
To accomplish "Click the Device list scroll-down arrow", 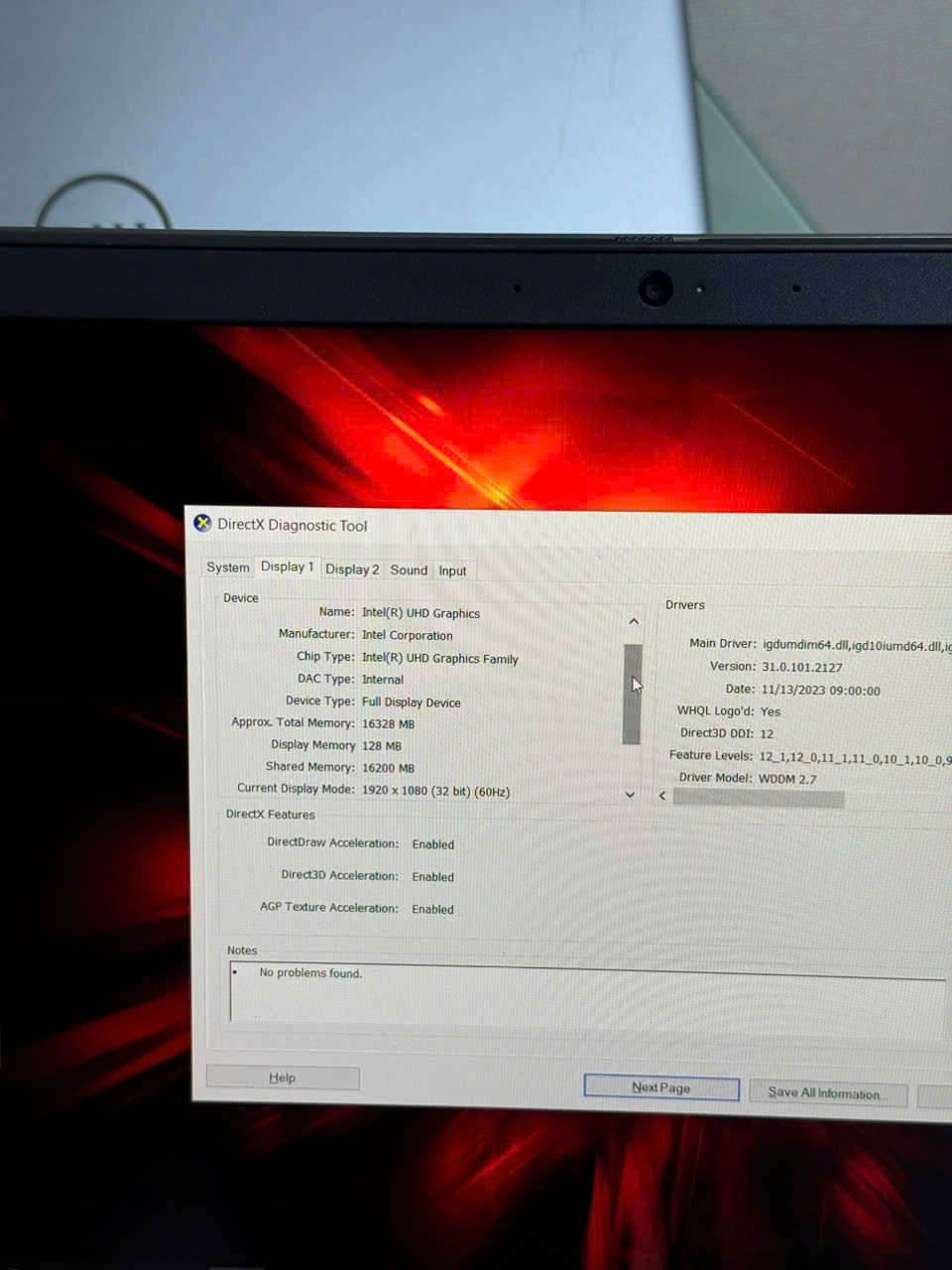I will 631,794.
